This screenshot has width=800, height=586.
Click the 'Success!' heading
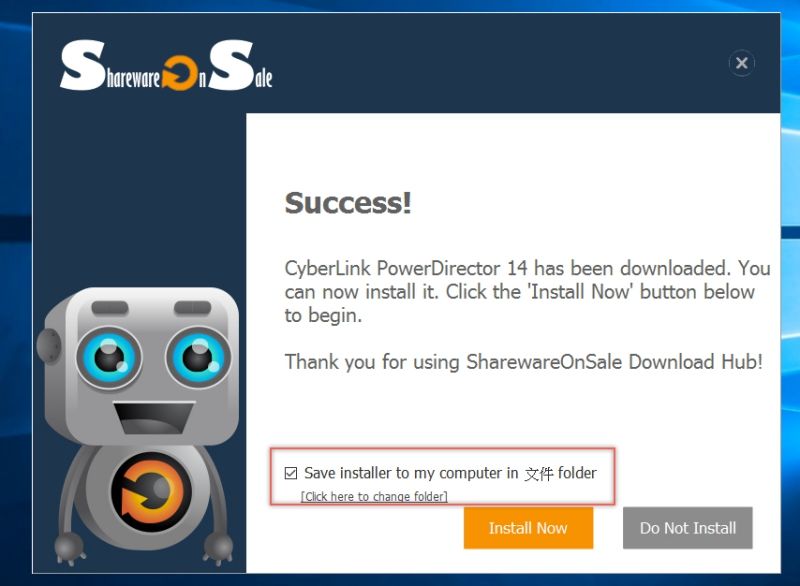point(348,203)
